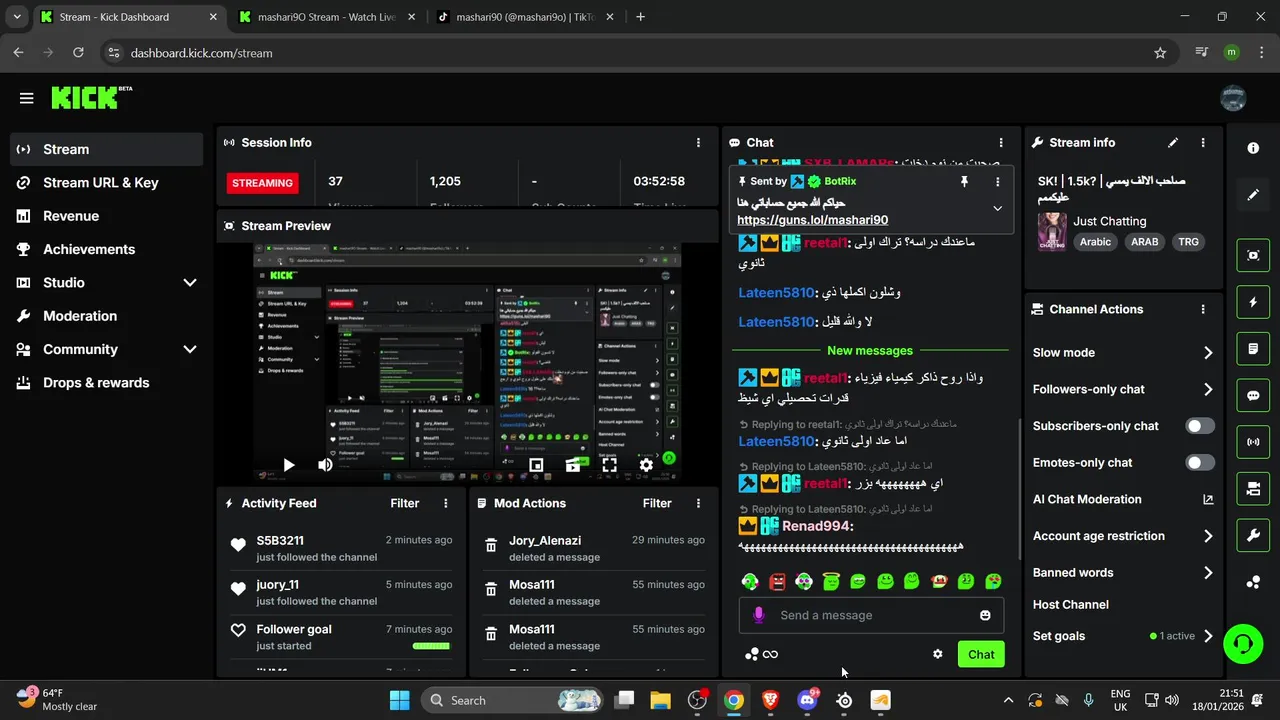Open the guns.lol/mashari90 link

tap(812, 220)
